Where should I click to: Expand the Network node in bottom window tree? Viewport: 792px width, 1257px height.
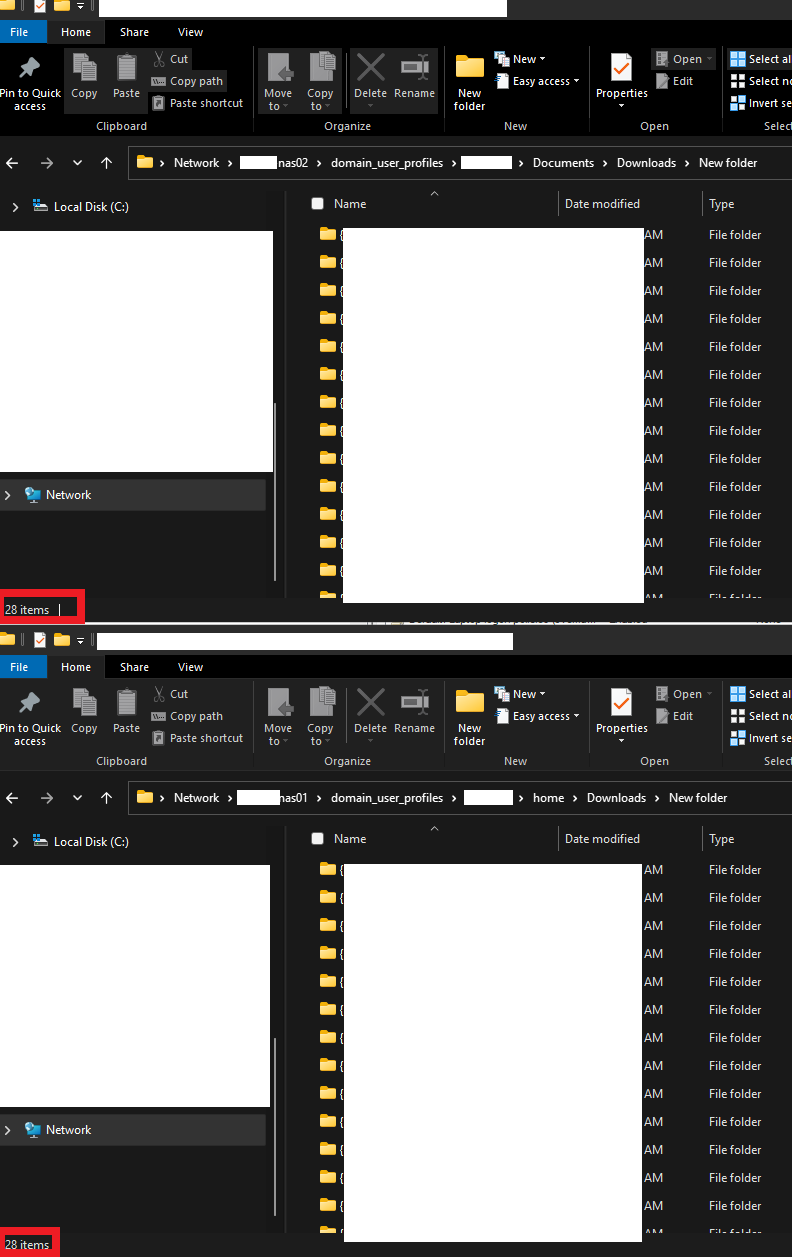(8, 1130)
